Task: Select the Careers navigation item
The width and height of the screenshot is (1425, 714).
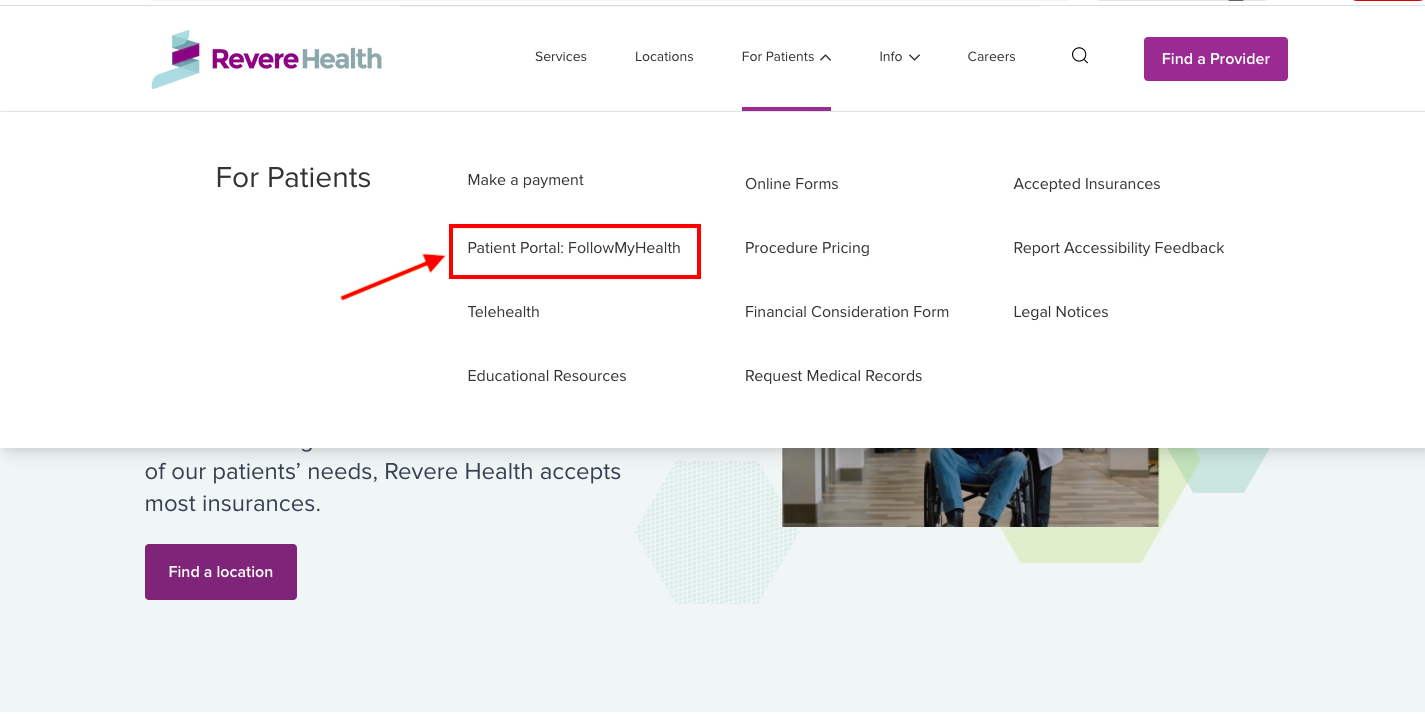Action: point(991,56)
